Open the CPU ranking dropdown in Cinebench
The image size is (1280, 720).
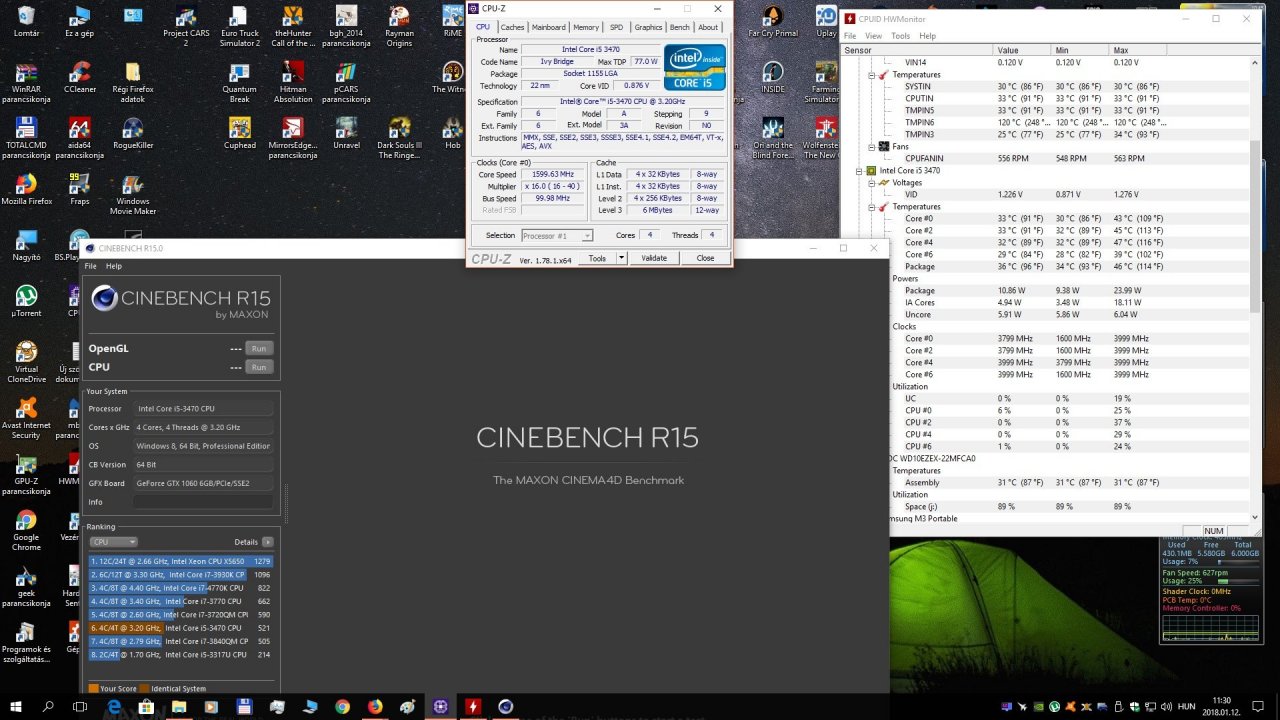pos(112,542)
